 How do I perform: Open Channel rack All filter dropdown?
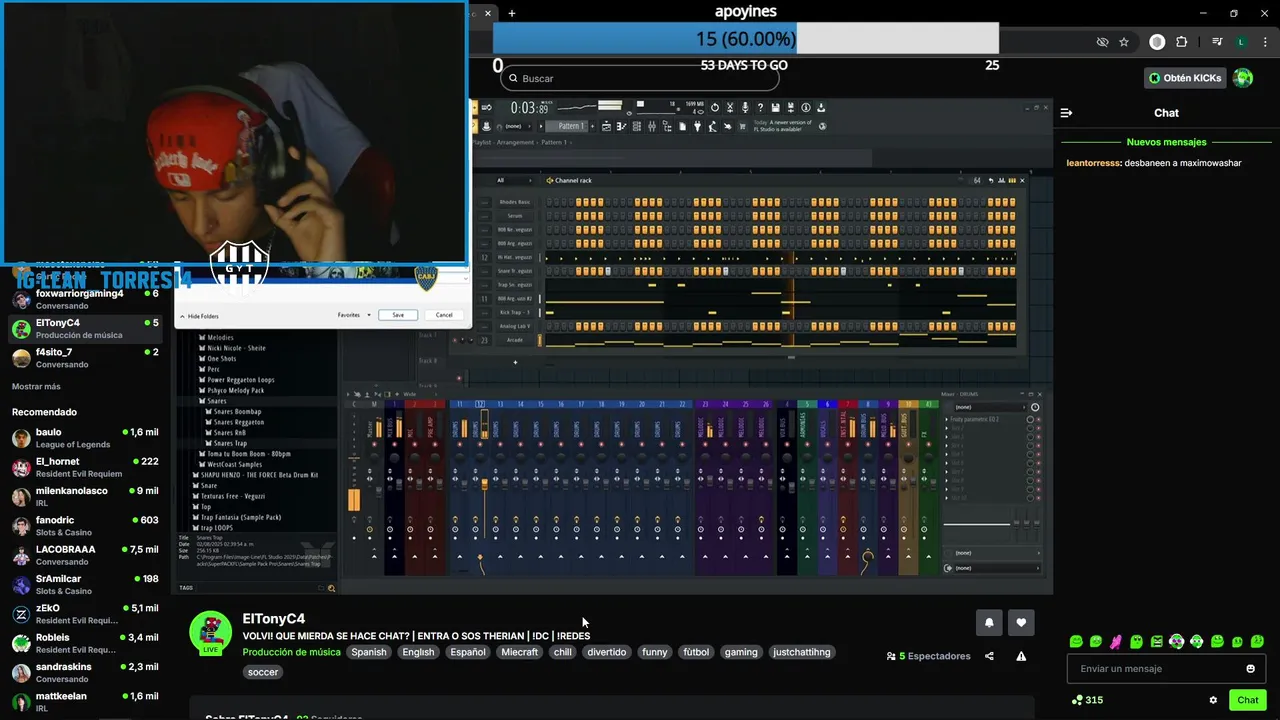coord(516,180)
